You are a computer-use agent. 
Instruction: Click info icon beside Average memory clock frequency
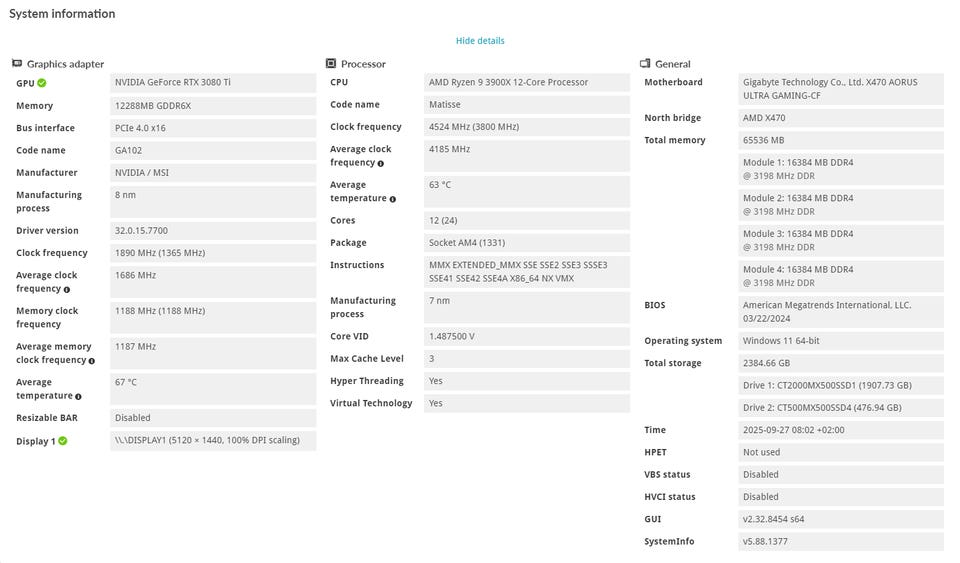click(x=91, y=361)
